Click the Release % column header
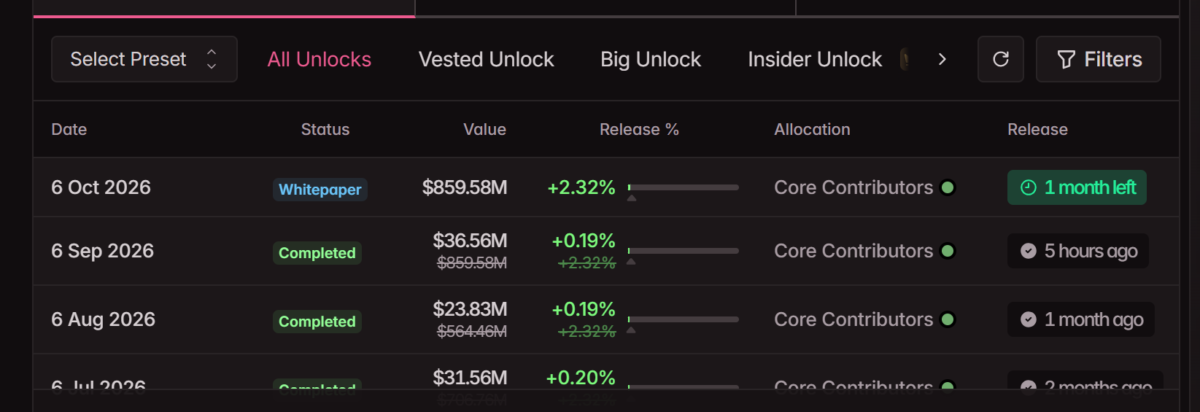Viewport: 1200px width, 412px height. (x=639, y=129)
